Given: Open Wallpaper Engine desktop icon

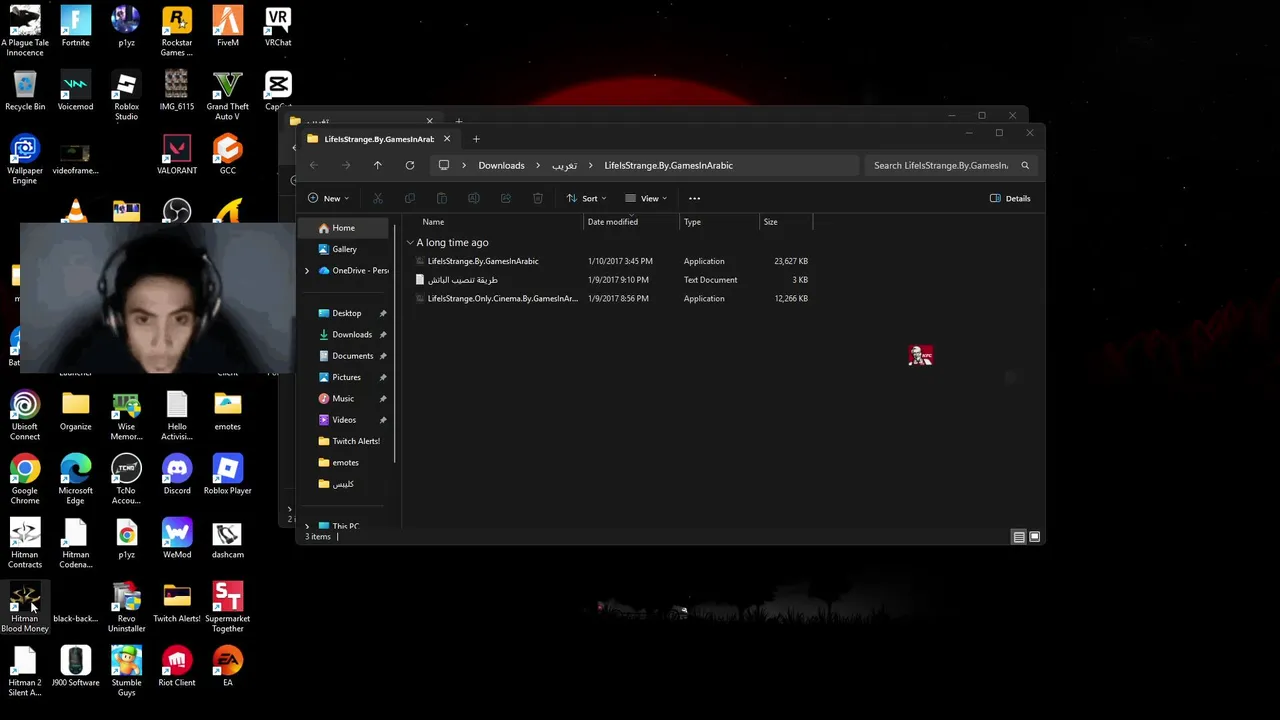Looking at the screenshot, I should coord(25,160).
